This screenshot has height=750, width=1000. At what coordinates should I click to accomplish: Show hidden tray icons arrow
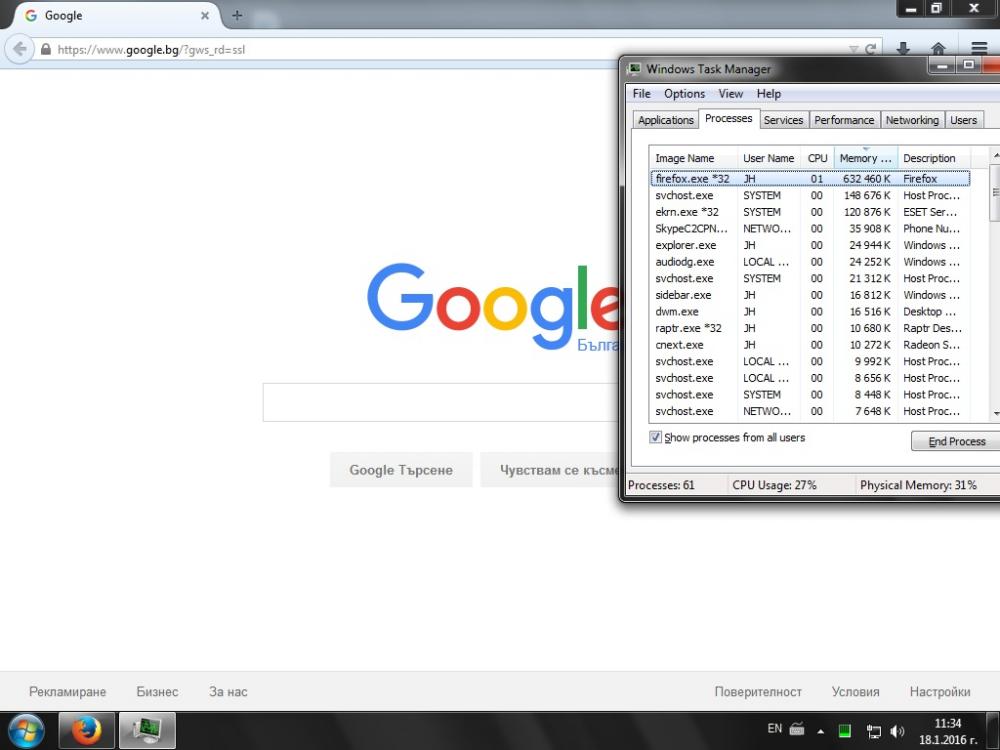[x=821, y=732]
